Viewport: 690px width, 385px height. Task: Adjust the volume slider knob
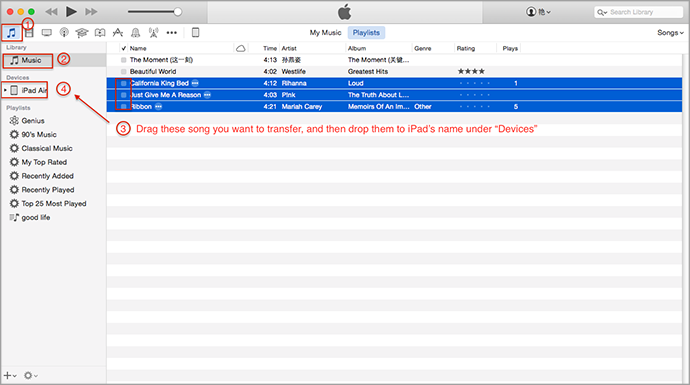tap(178, 12)
